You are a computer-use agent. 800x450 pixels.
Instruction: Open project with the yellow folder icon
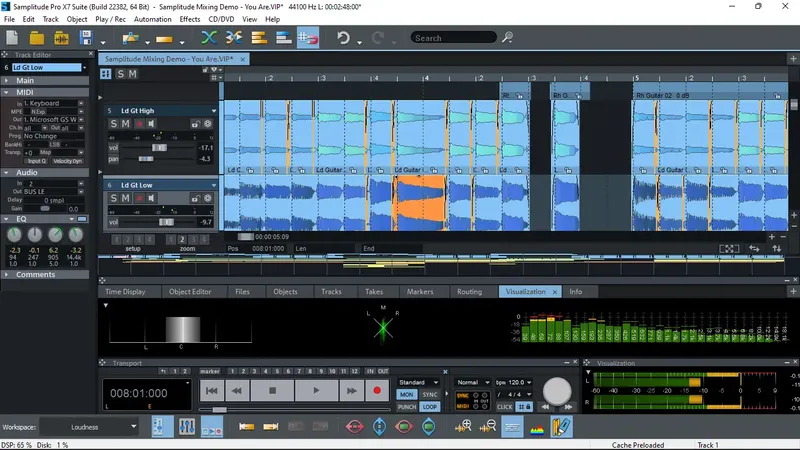click(36, 38)
